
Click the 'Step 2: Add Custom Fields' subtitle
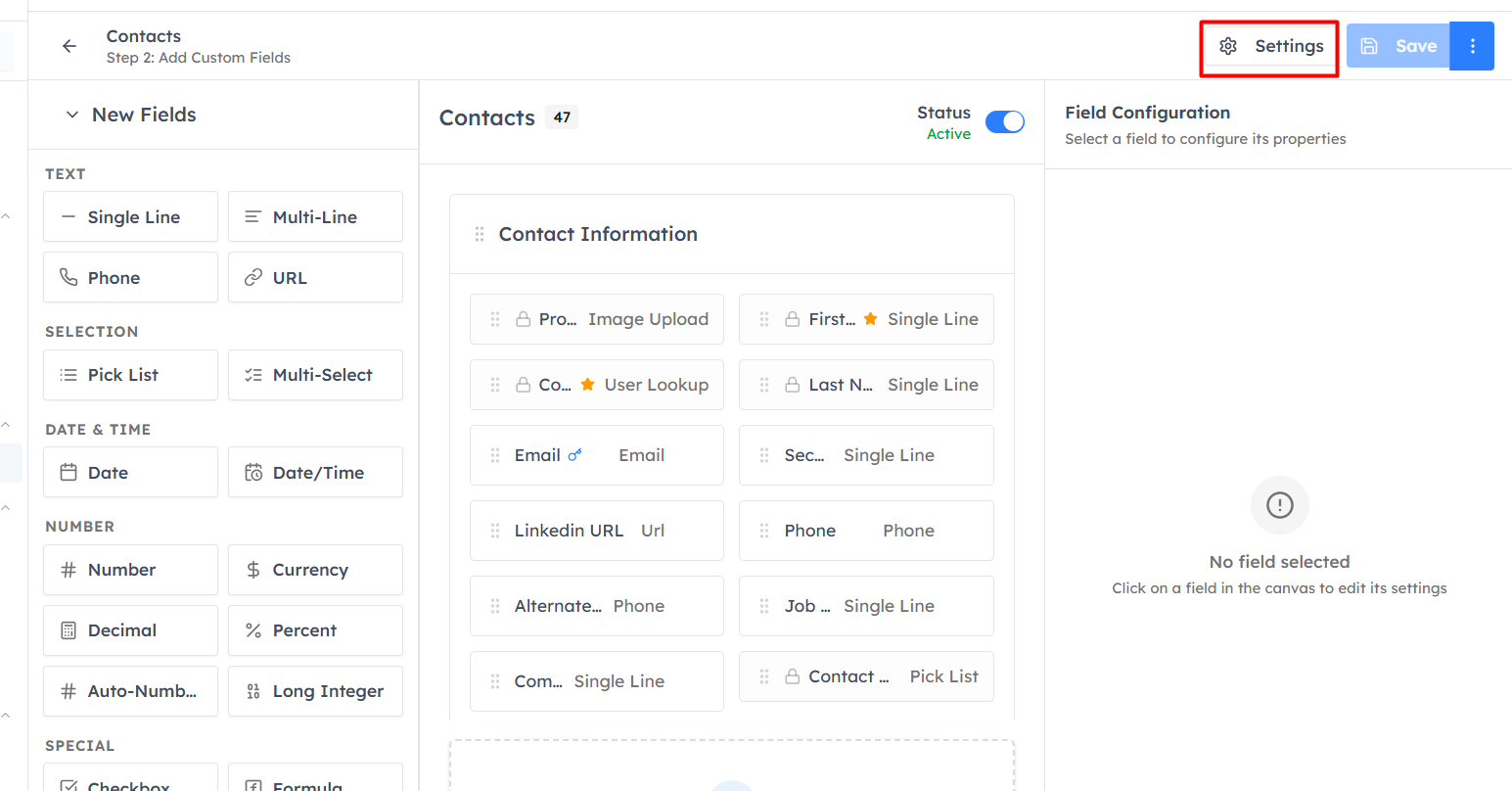click(199, 58)
